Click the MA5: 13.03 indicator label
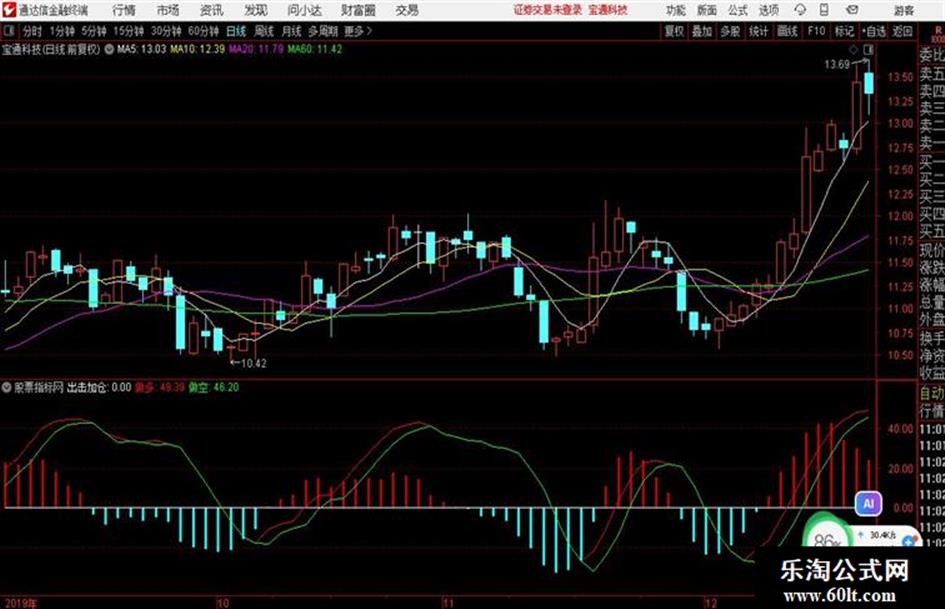Screen dimensions: 945x609 click(x=141, y=49)
